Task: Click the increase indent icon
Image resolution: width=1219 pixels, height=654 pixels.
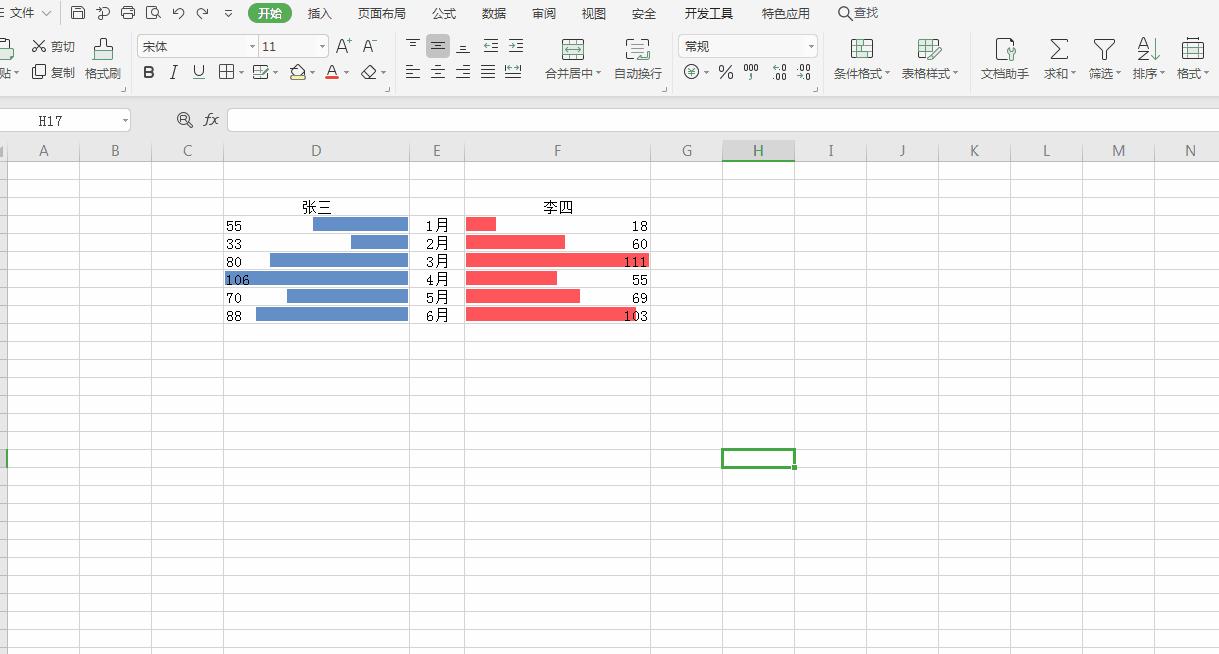Action: point(515,46)
